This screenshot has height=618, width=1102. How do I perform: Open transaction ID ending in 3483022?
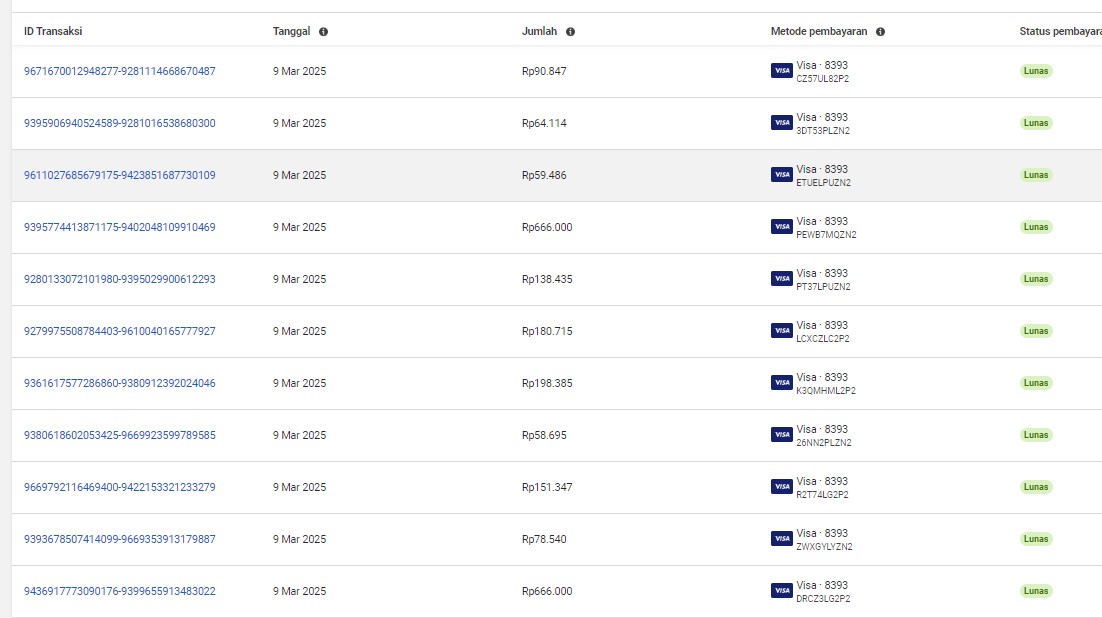click(x=119, y=591)
